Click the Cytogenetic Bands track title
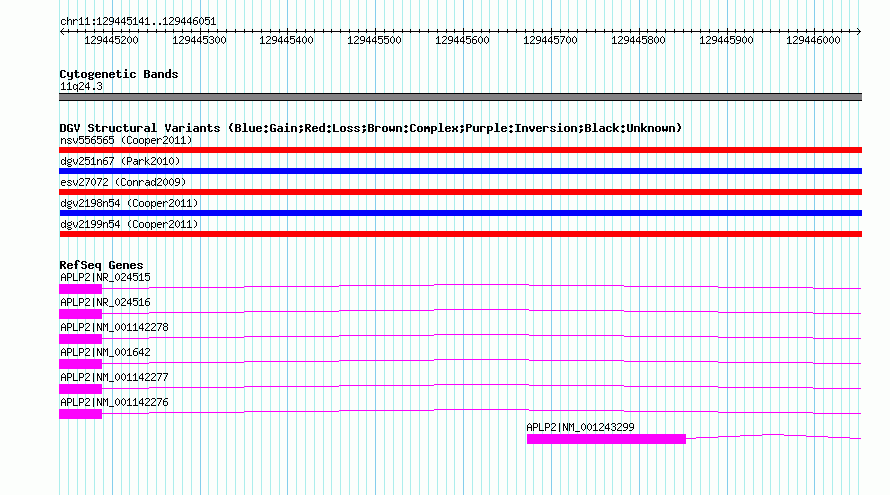The image size is (890, 495). pyautogui.click(x=119, y=74)
